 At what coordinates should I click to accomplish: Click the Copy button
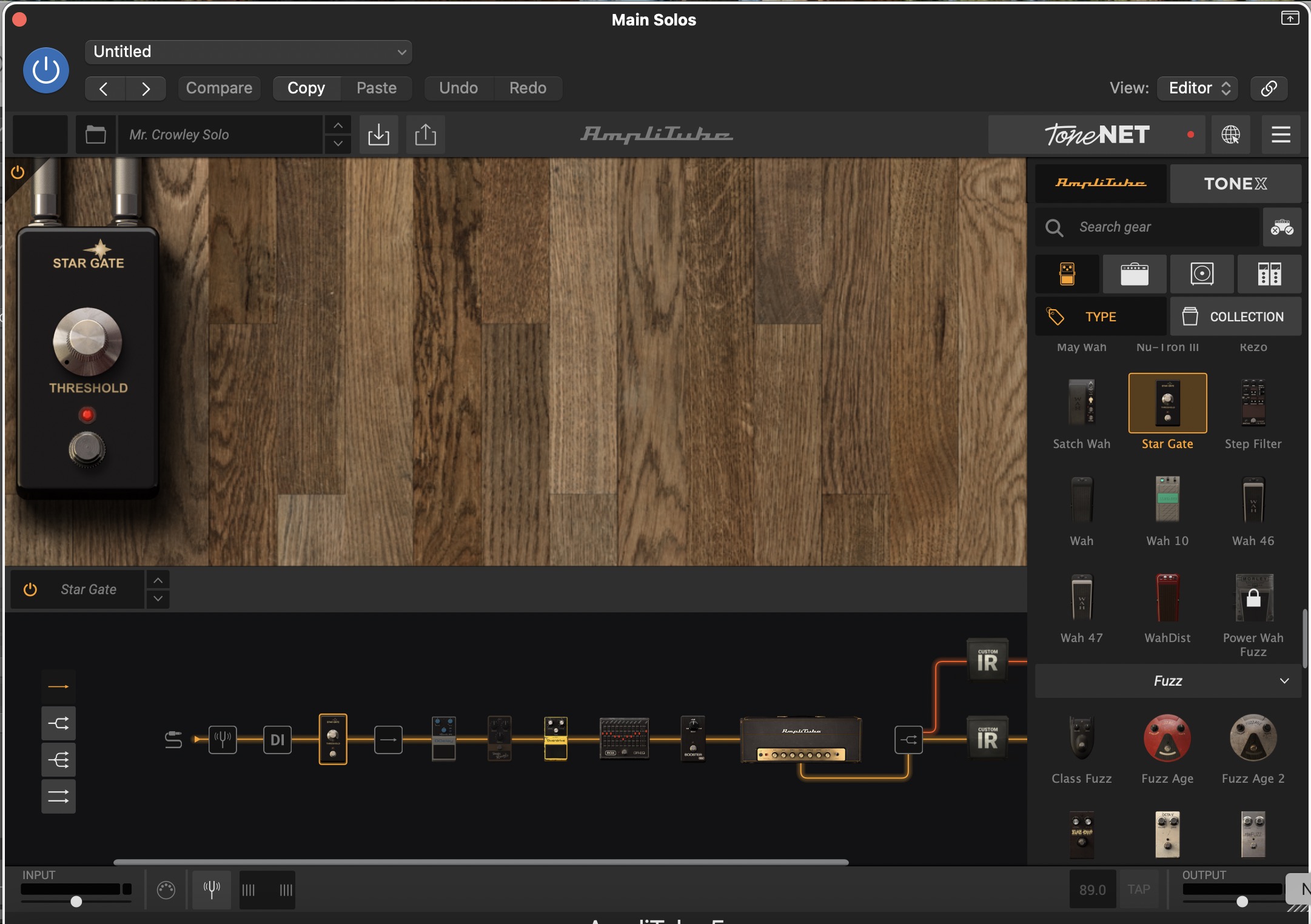(306, 89)
